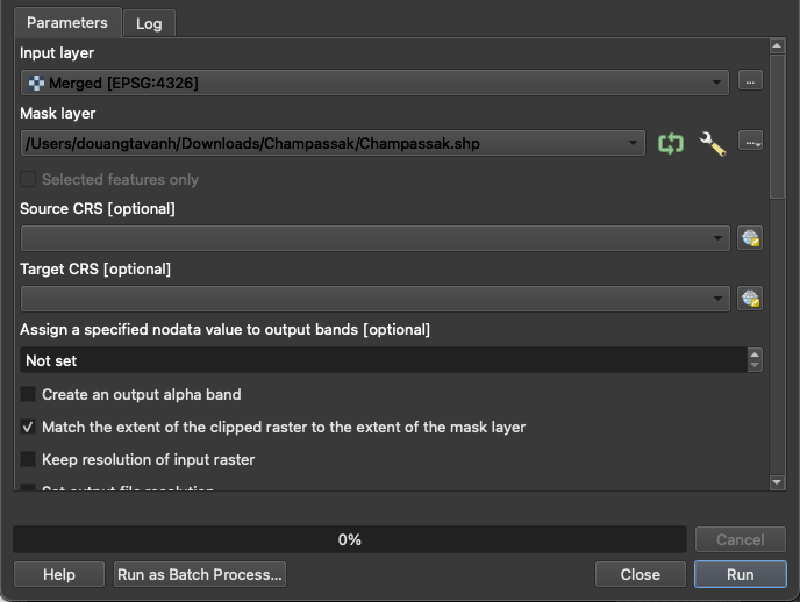Open the Target CRS dropdown list
Screen dimensions: 800x602
(x=717, y=298)
